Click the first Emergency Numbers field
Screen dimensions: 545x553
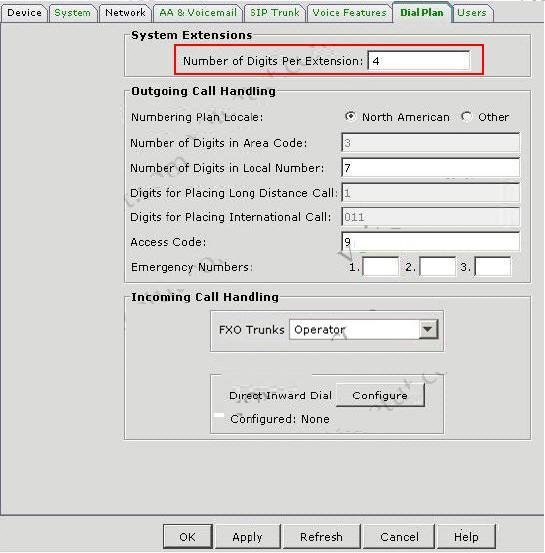[380, 266]
